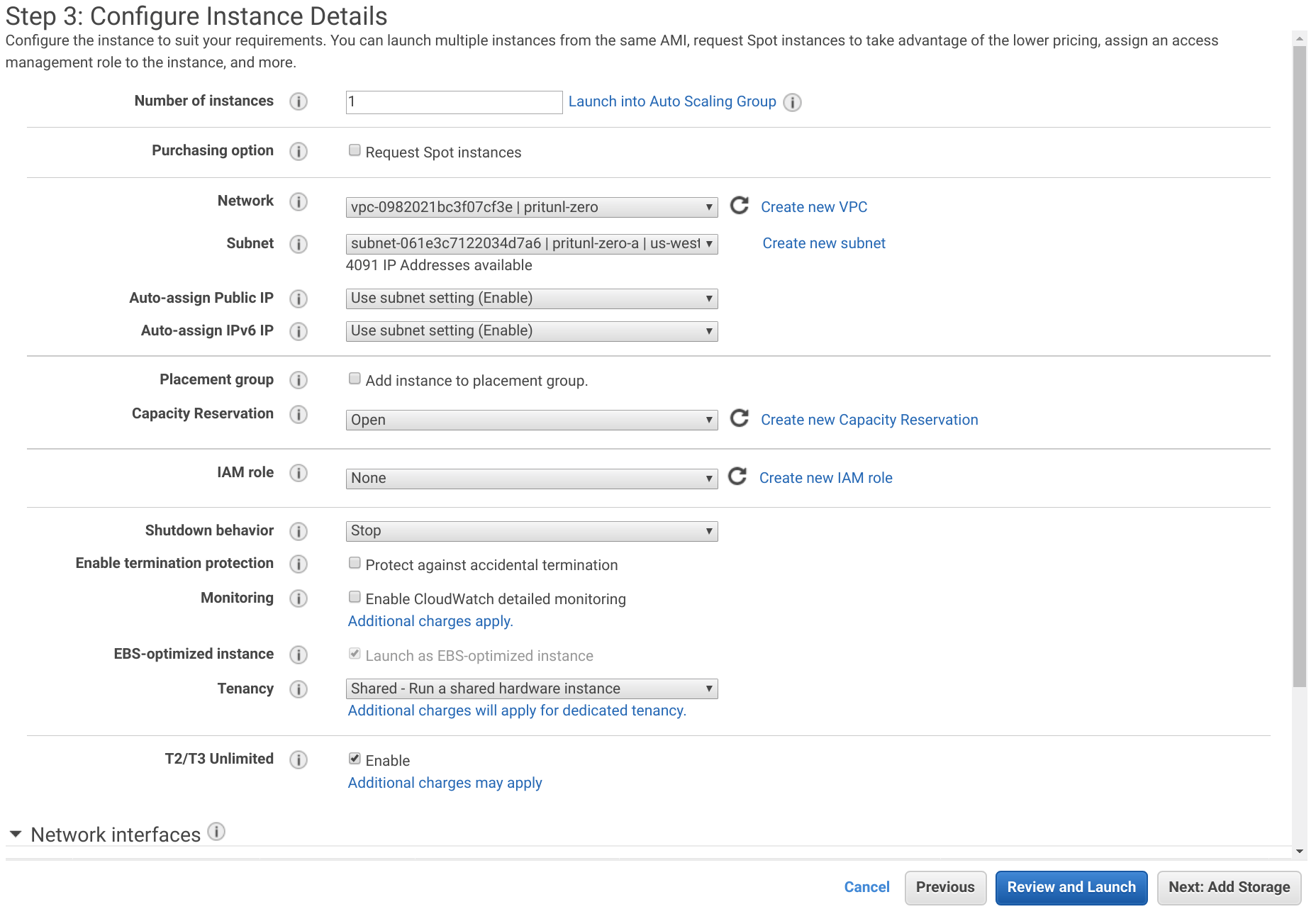This screenshot has width=1316, height=914.
Task: Click Create new Capacity Reservation link
Action: pos(869,420)
